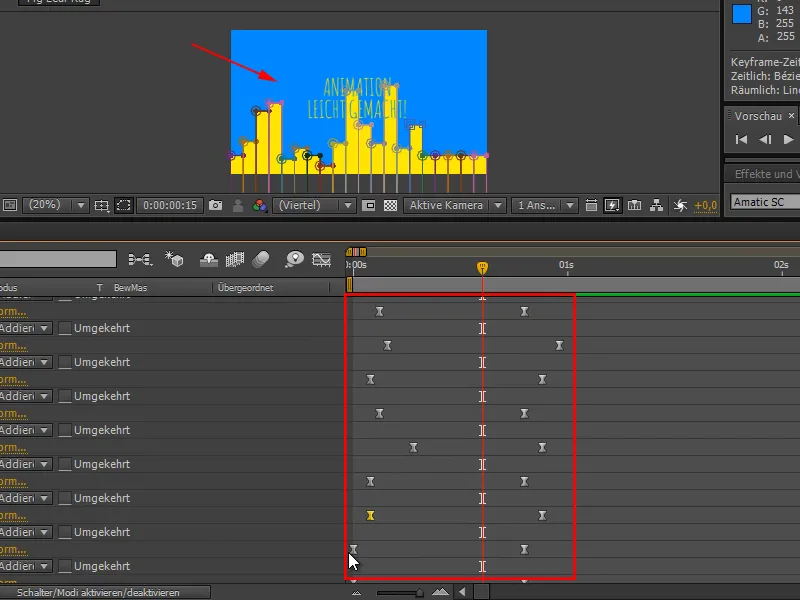The width and height of the screenshot is (800, 600).
Task: Play the preview in Vorschau panel
Action: point(788,139)
